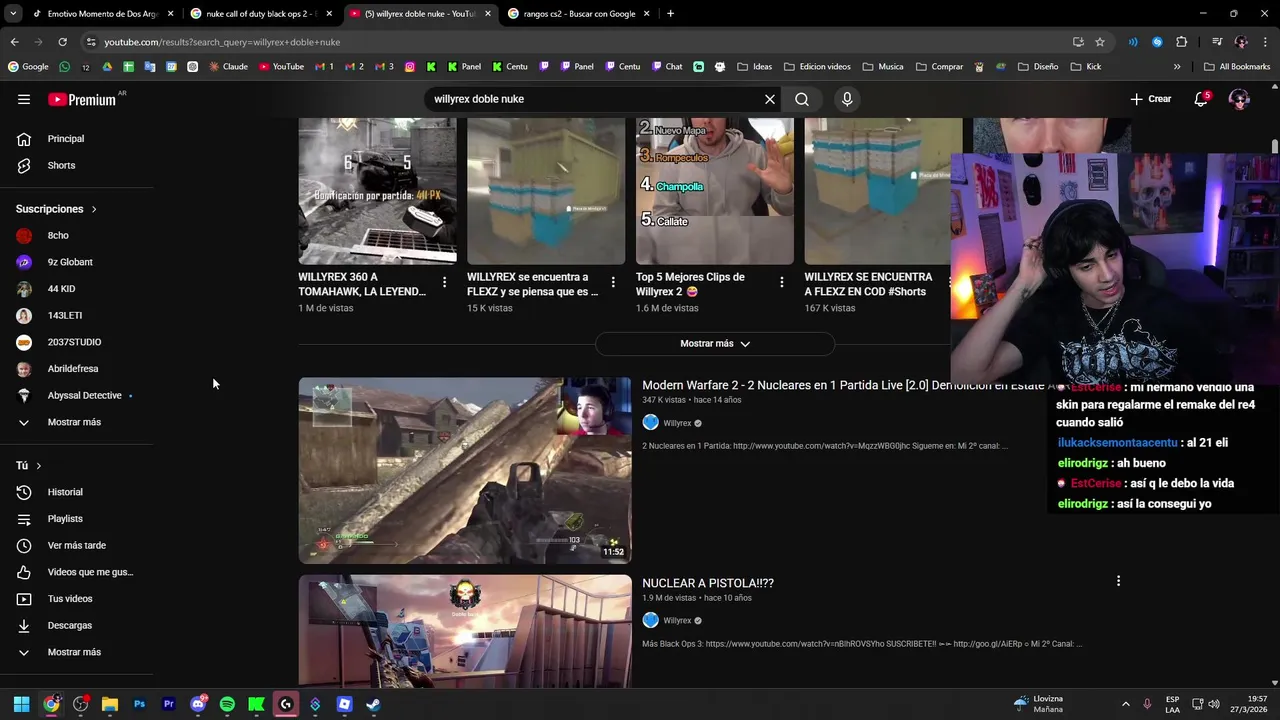Click the address bar URL
Image resolution: width=1280 pixels, height=720 pixels.
[x=222, y=42]
